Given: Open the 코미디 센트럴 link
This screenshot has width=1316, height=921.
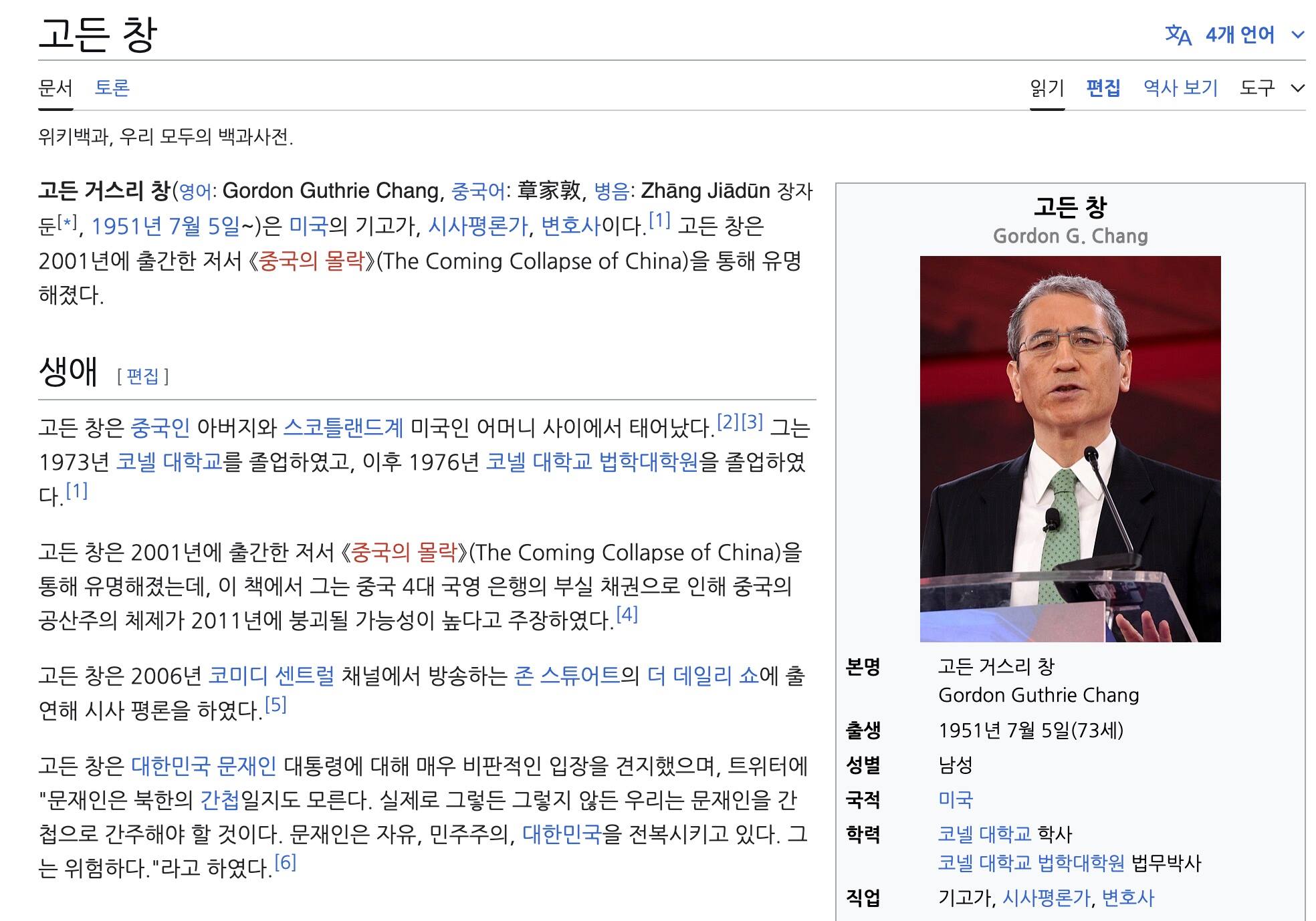Looking at the screenshot, I should (271, 676).
